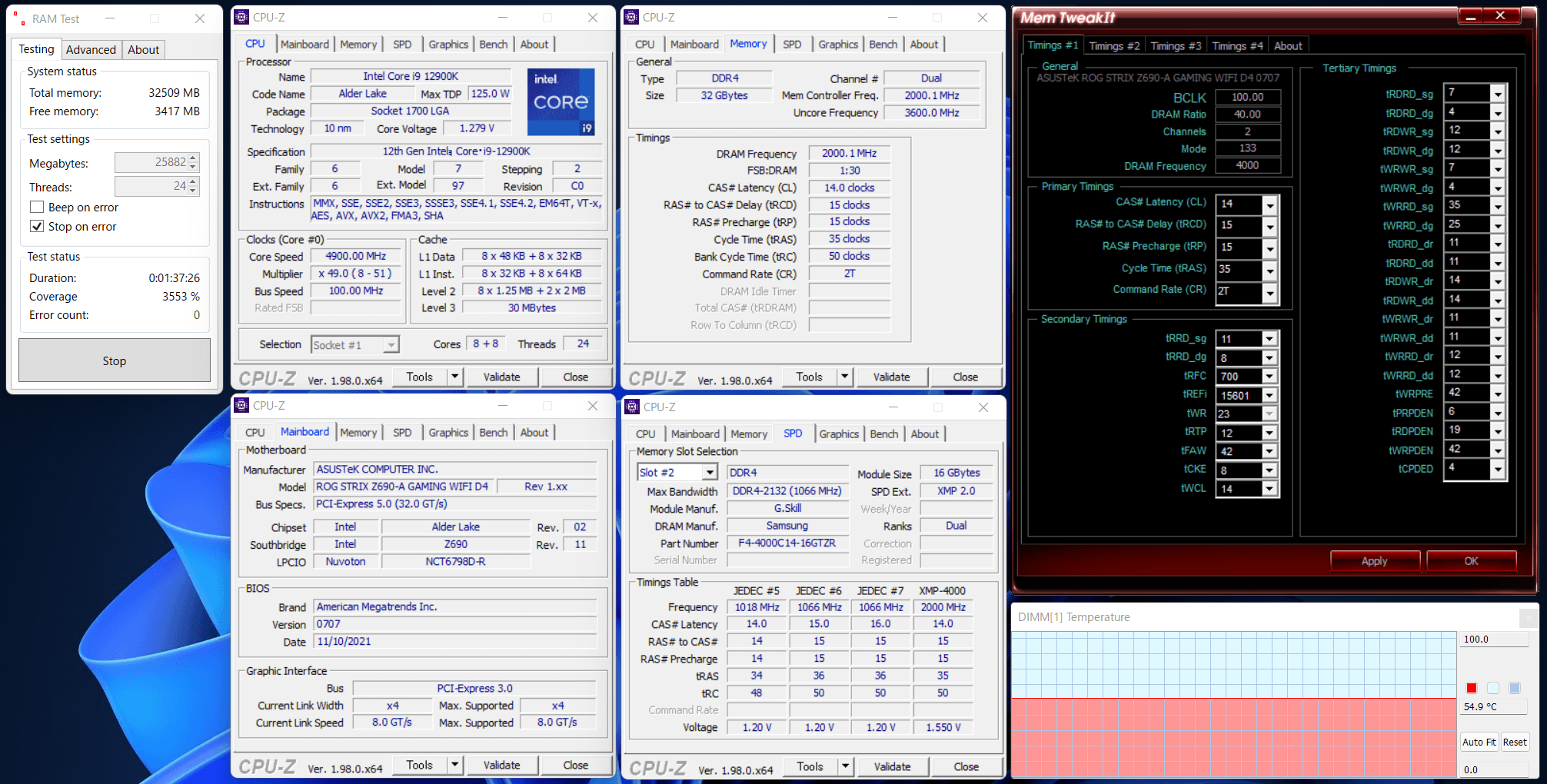
Task: Switch to Timings #4 tab in MemTweakIt
Action: click(1237, 46)
